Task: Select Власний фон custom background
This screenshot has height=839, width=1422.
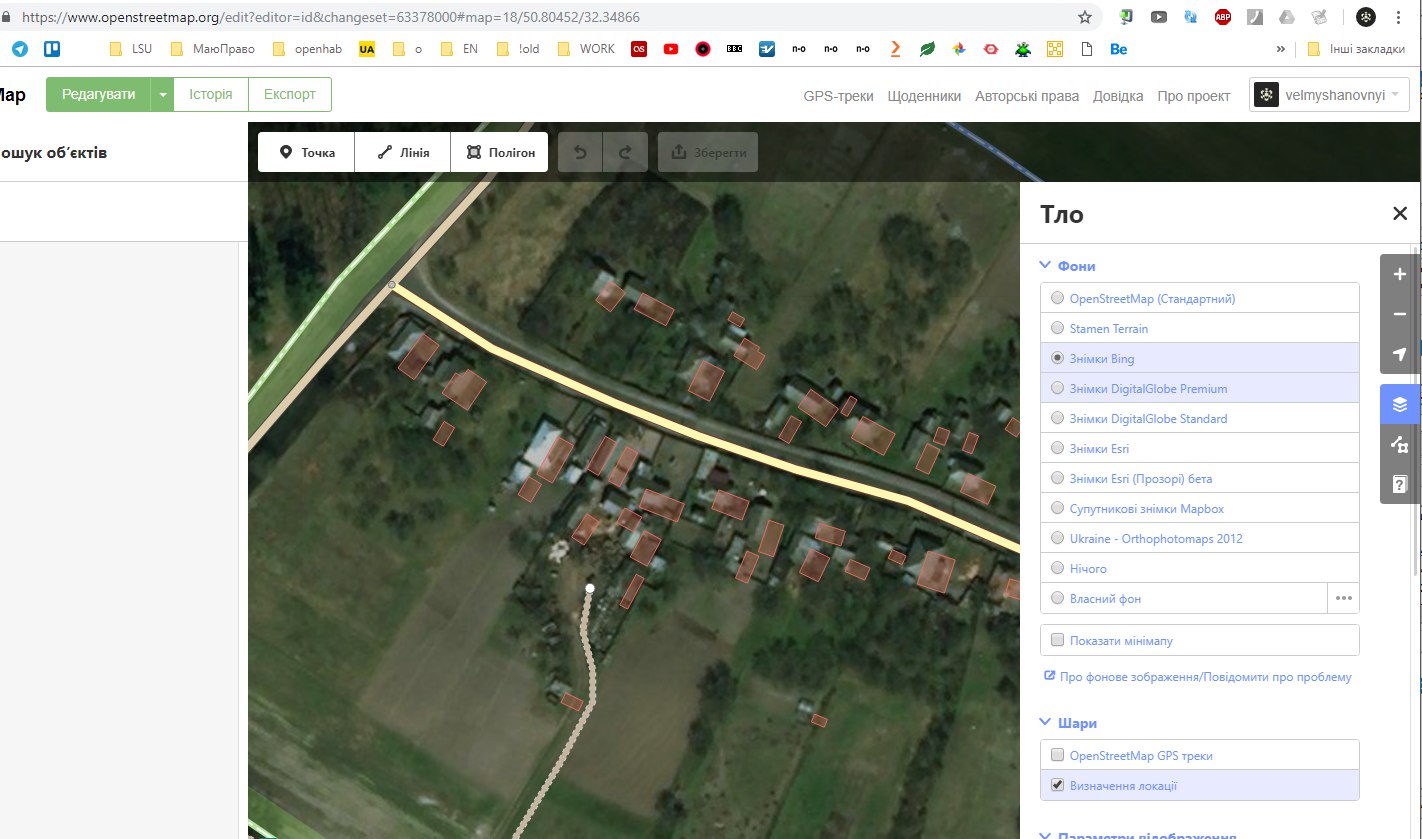Action: [x=1184, y=598]
